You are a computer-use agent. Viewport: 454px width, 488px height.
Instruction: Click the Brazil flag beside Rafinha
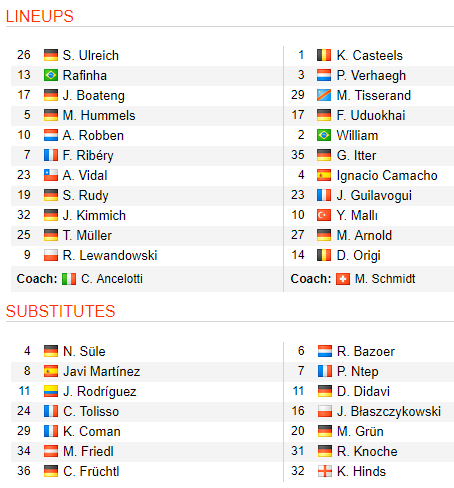[x=51, y=75]
